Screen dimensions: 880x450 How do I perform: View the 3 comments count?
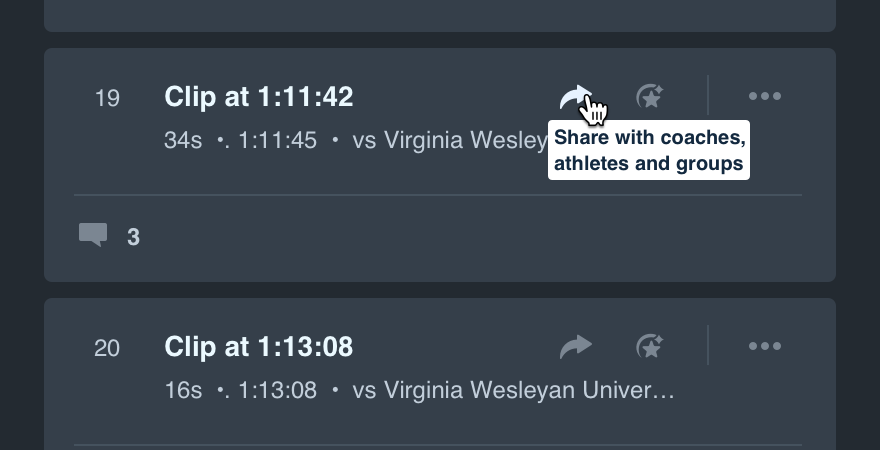pyautogui.click(x=133, y=237)
